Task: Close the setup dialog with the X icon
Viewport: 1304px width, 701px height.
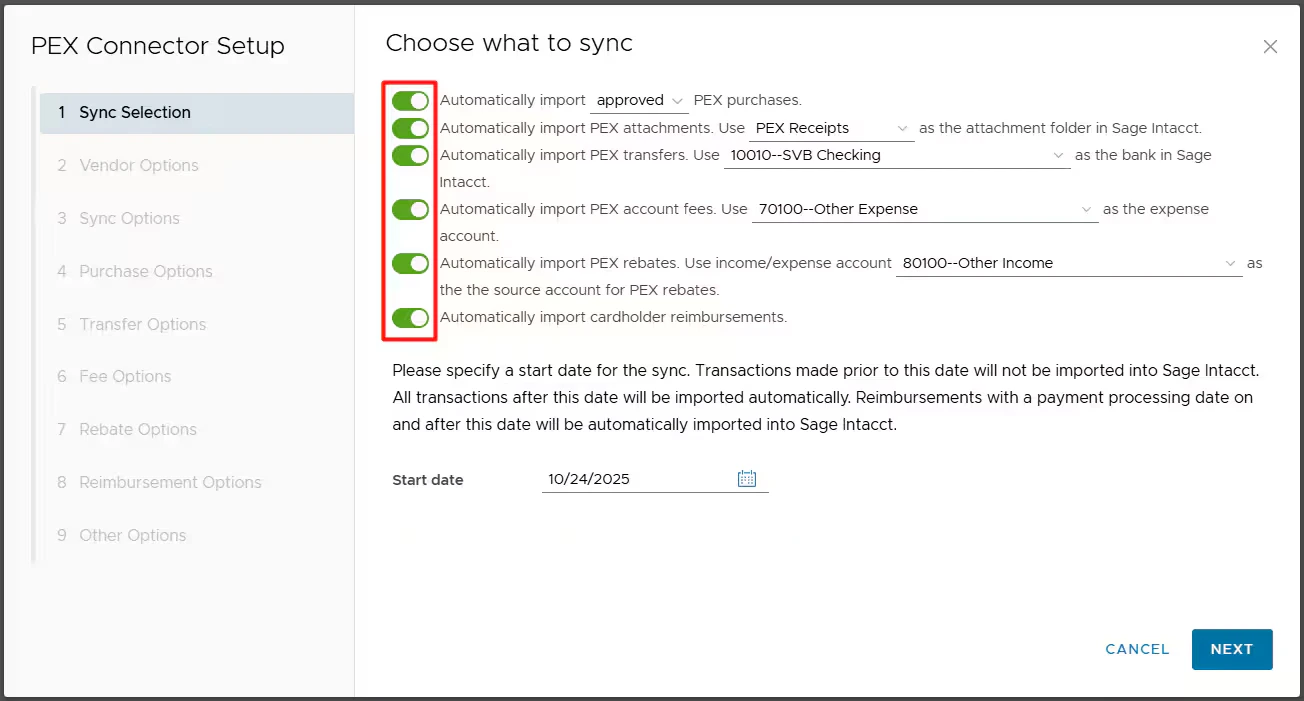Action: pos(1270,47)
